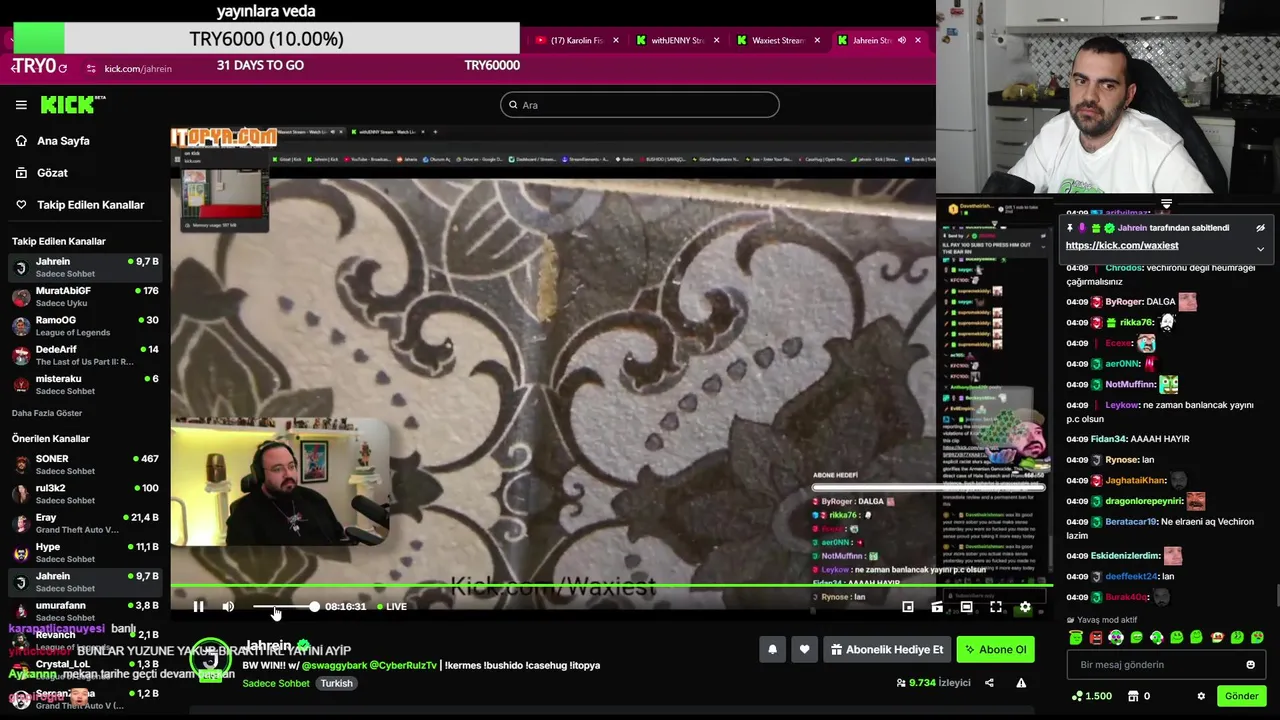1280x720 pixels.
Task: Open the pinned kick.com/waxiest link
Action: pyautogui.click(x=1122, y=245)
